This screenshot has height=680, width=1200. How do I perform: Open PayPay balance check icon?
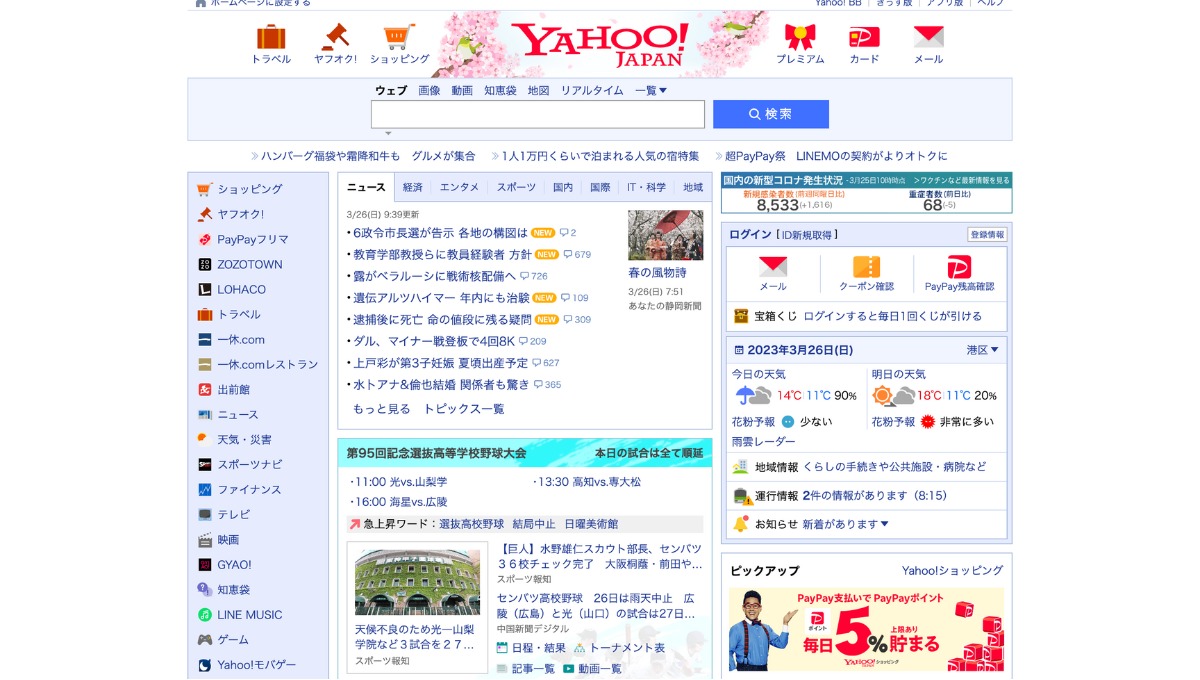(959, 268)
